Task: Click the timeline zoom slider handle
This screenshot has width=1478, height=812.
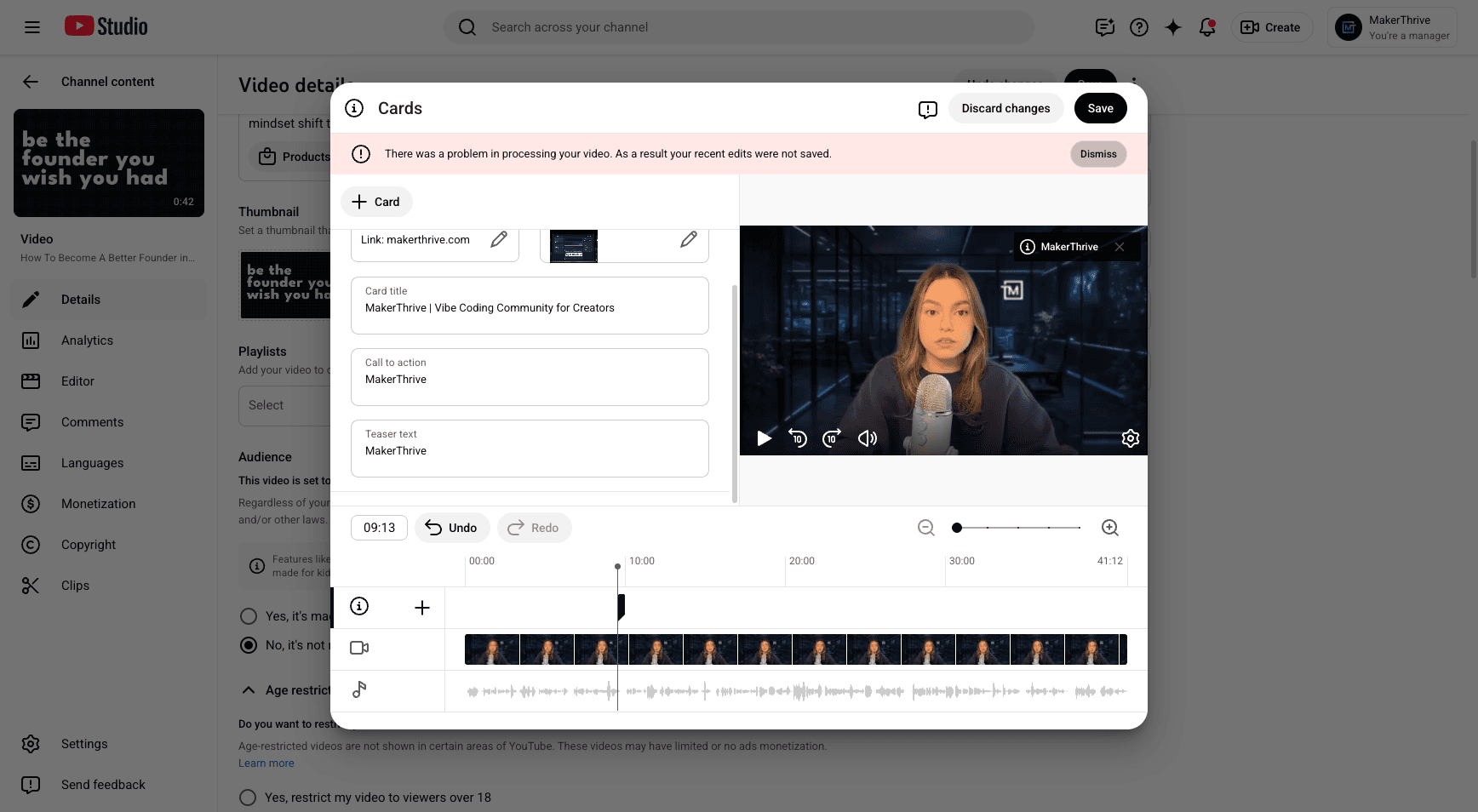Action: pos(957,528)
